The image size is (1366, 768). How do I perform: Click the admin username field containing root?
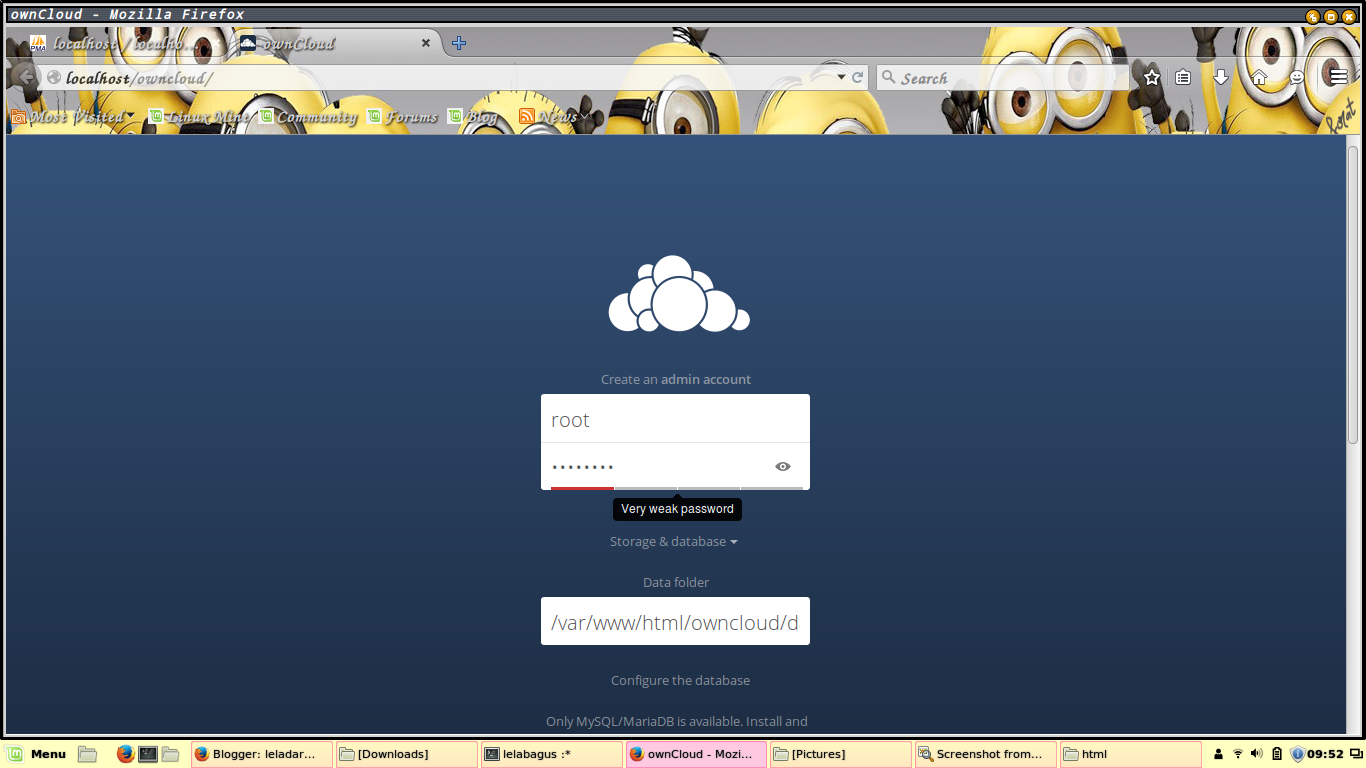[x=675, y=419]
